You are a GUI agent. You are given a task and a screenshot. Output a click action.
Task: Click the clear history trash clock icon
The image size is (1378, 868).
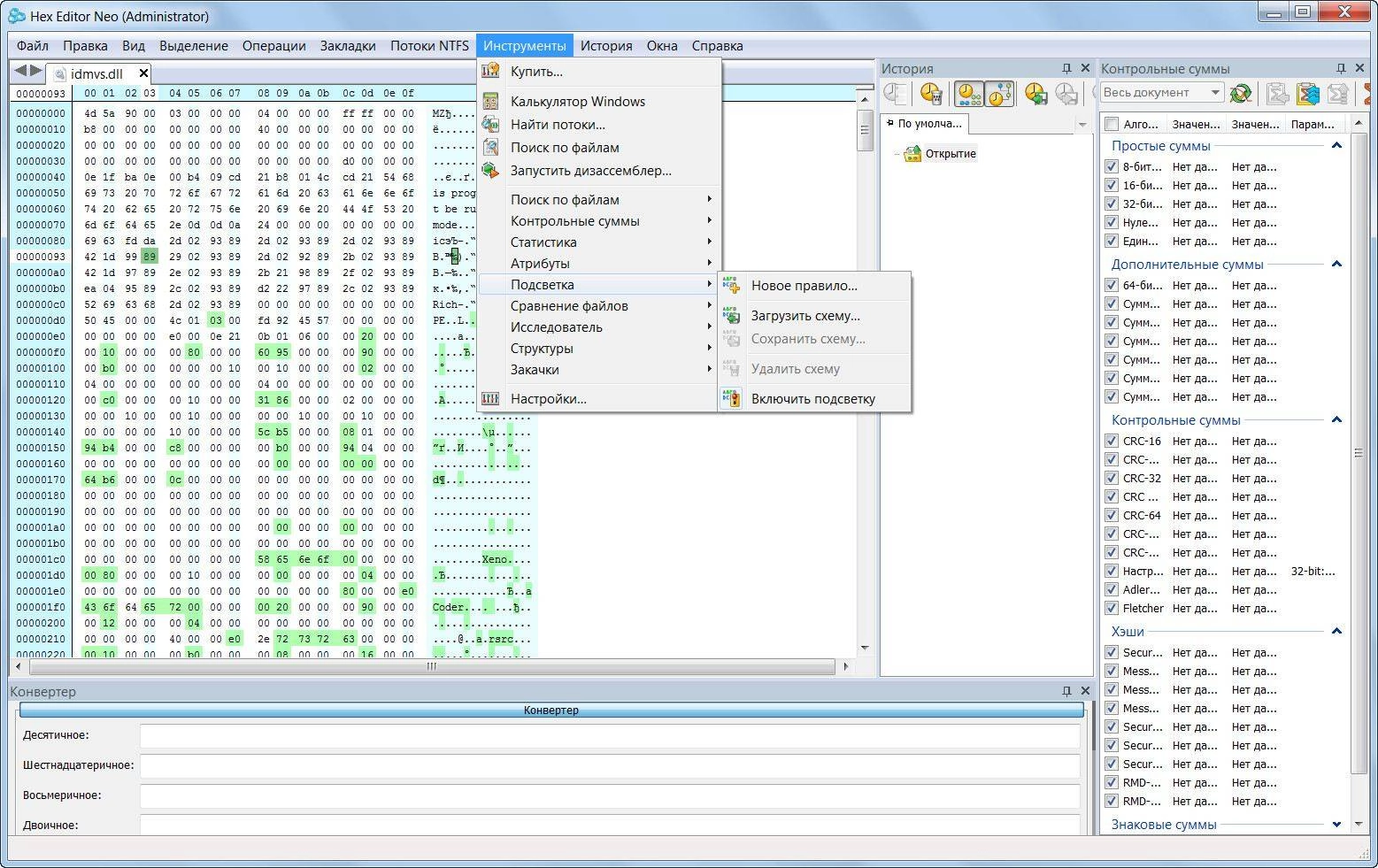(931, 93)
